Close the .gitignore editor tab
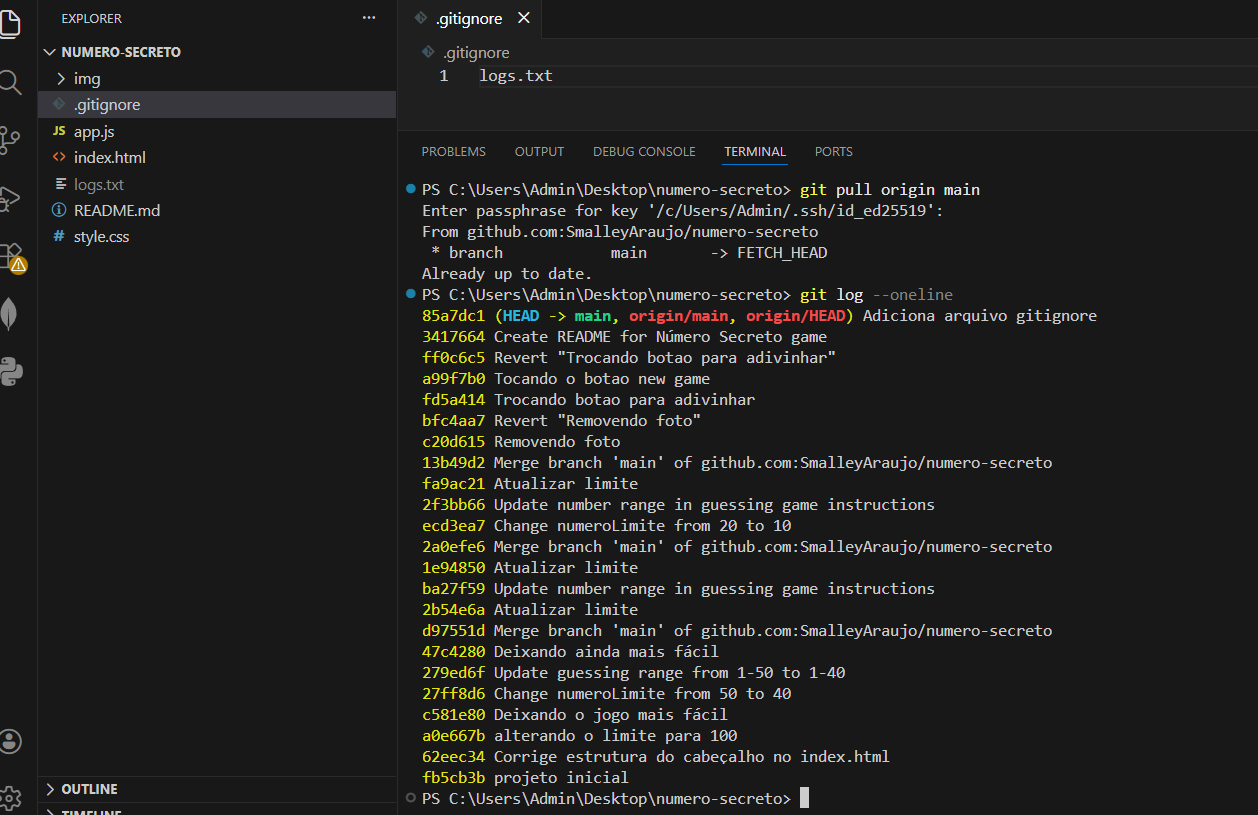 (523, 19)
